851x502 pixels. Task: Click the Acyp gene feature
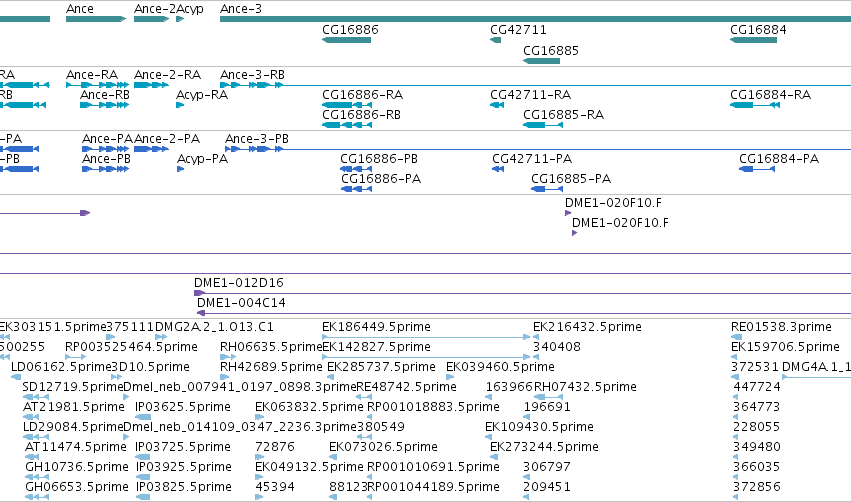point(180,19)
